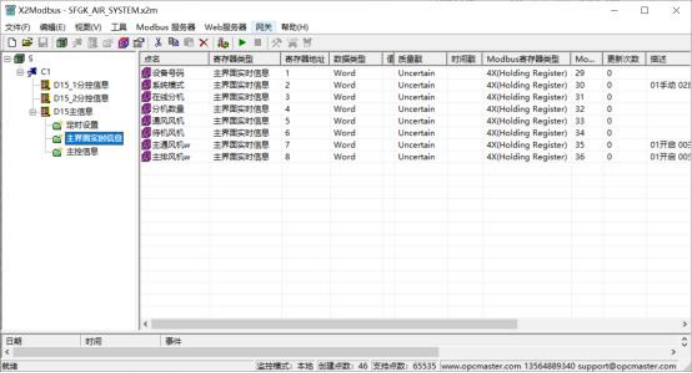692x373 pixels.
Task: Select the row with register address 7
Action: coord(415,145)
